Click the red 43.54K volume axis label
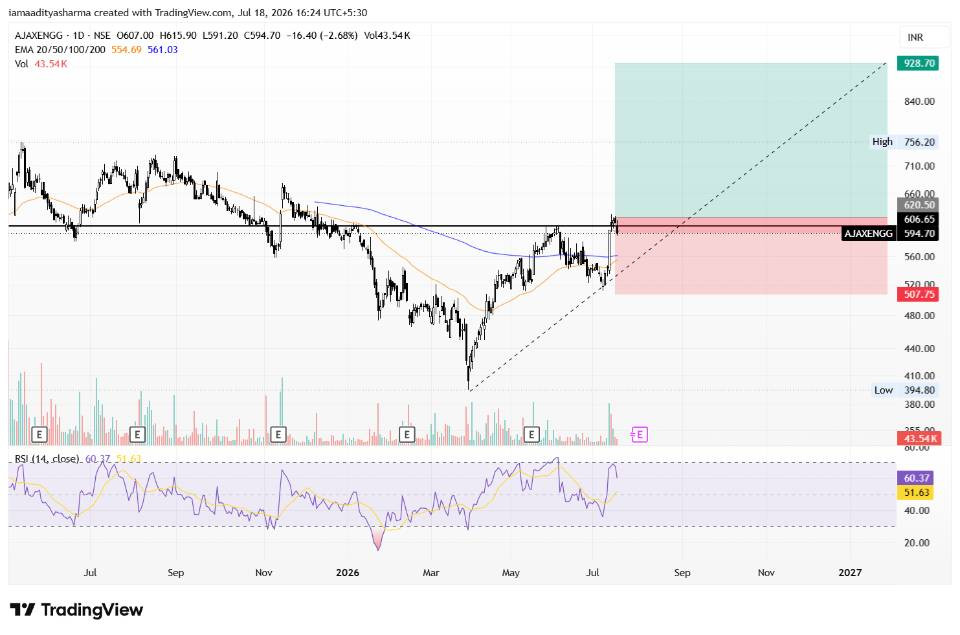Viewport: 960px width, 635px height. click(x=918, y=438)
